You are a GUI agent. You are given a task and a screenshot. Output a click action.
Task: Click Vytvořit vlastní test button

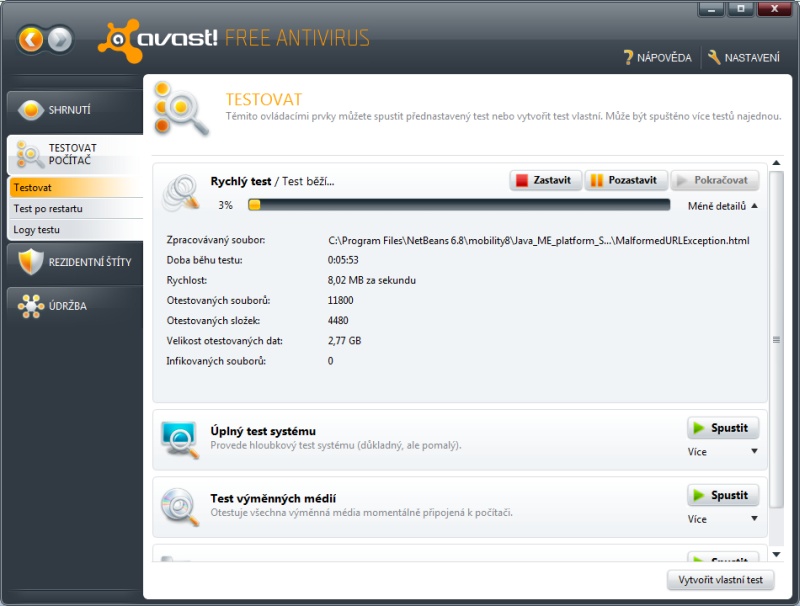pyautogui.click(x=720, y=580)
